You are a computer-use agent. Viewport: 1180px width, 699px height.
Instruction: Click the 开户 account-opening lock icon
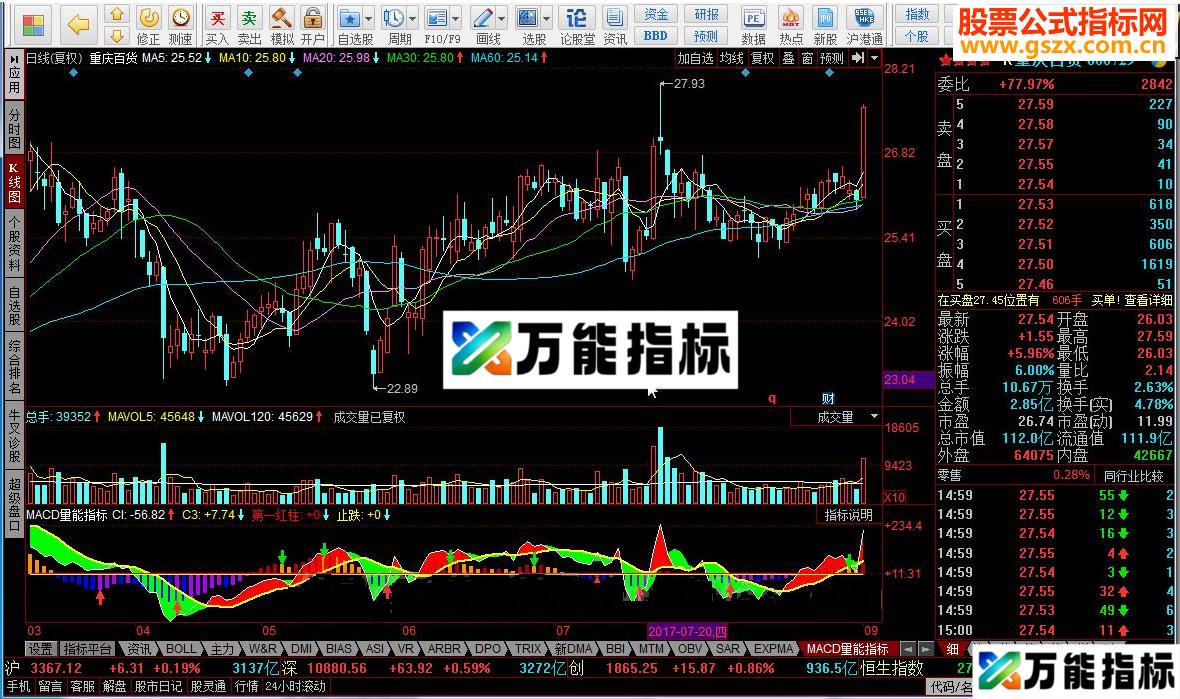pos(312,20)
